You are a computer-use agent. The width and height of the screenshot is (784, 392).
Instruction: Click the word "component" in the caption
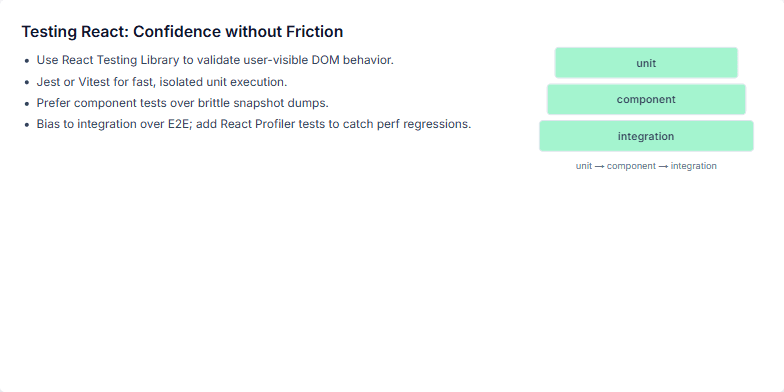pyautogui.click(x=631, y=166)
